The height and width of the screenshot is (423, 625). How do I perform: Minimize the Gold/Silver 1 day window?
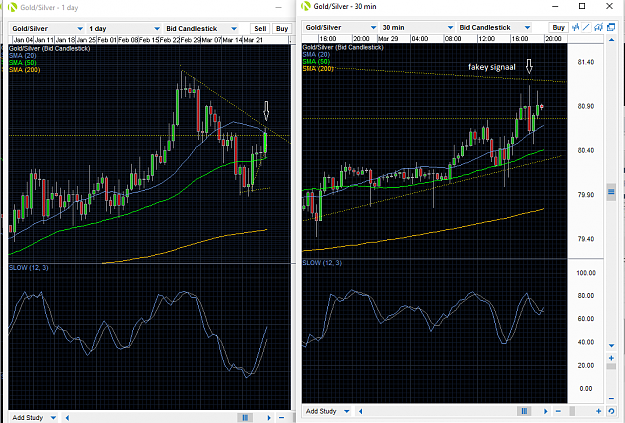pos(279,7)
